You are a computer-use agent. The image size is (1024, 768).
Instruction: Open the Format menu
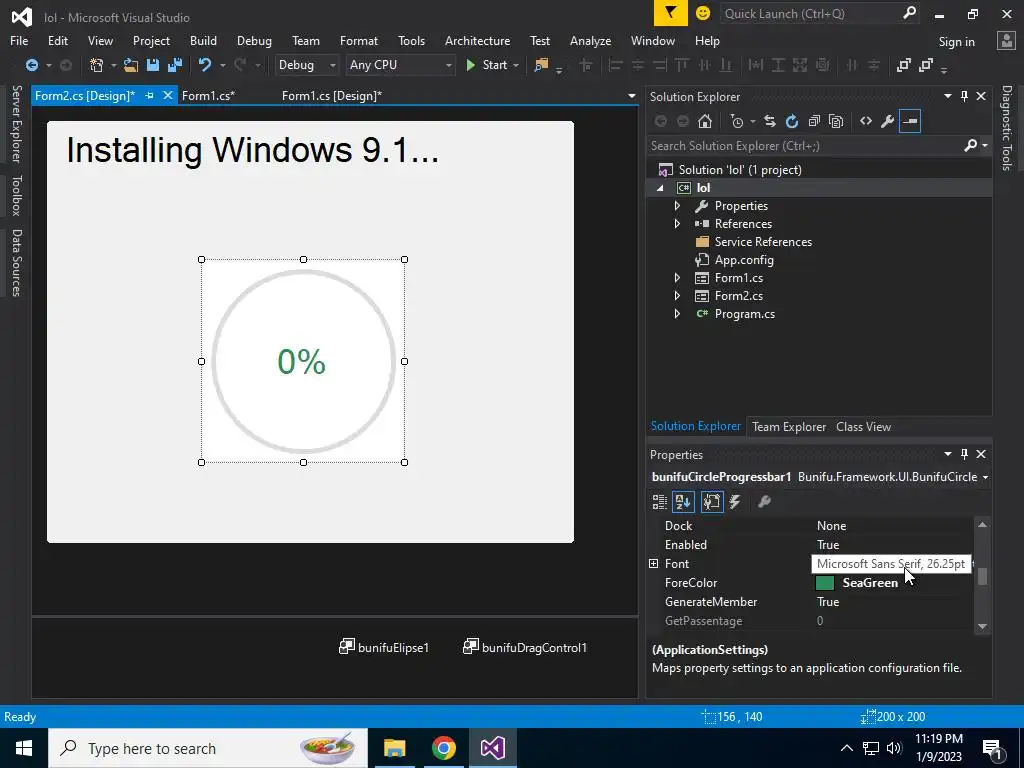[359, 40]
